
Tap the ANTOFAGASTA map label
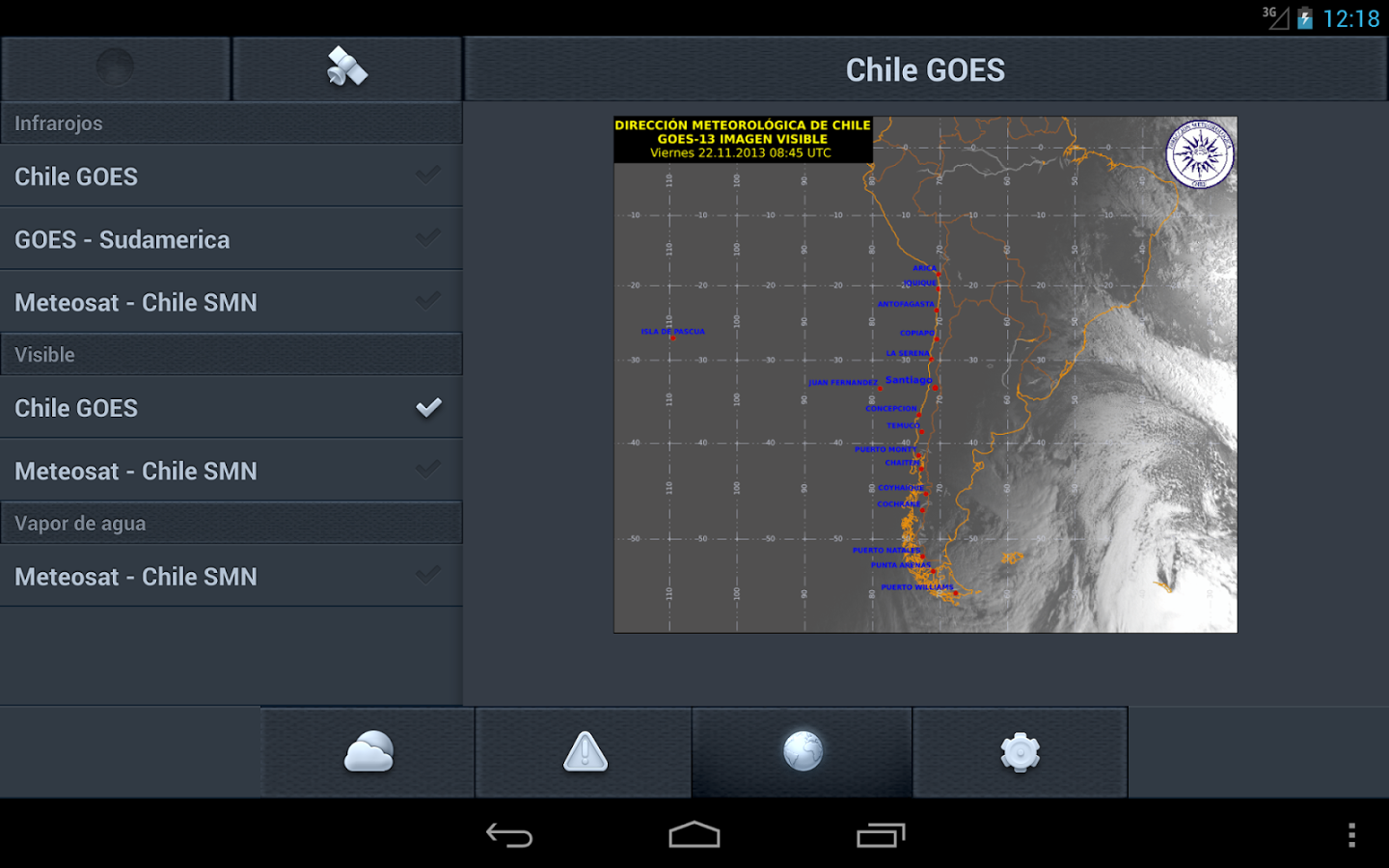click(906, 304)
